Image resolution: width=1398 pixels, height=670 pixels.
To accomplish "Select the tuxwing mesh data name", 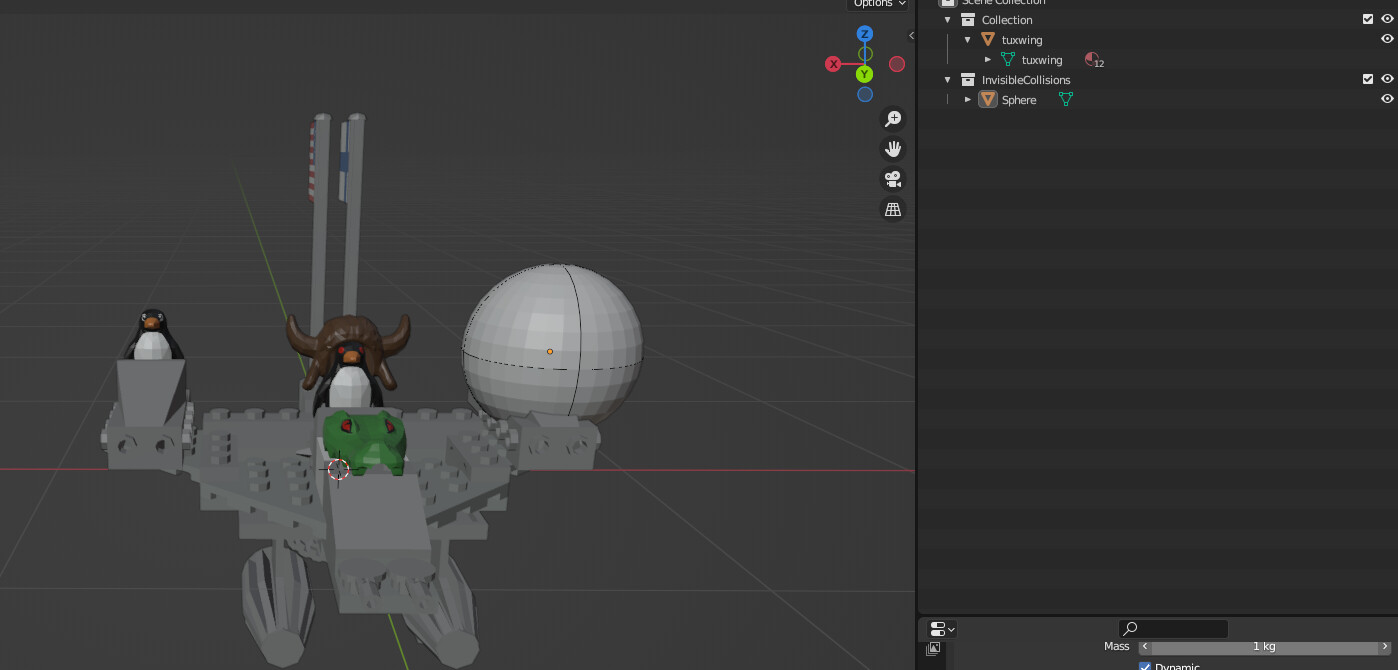I will (1042, 60).
